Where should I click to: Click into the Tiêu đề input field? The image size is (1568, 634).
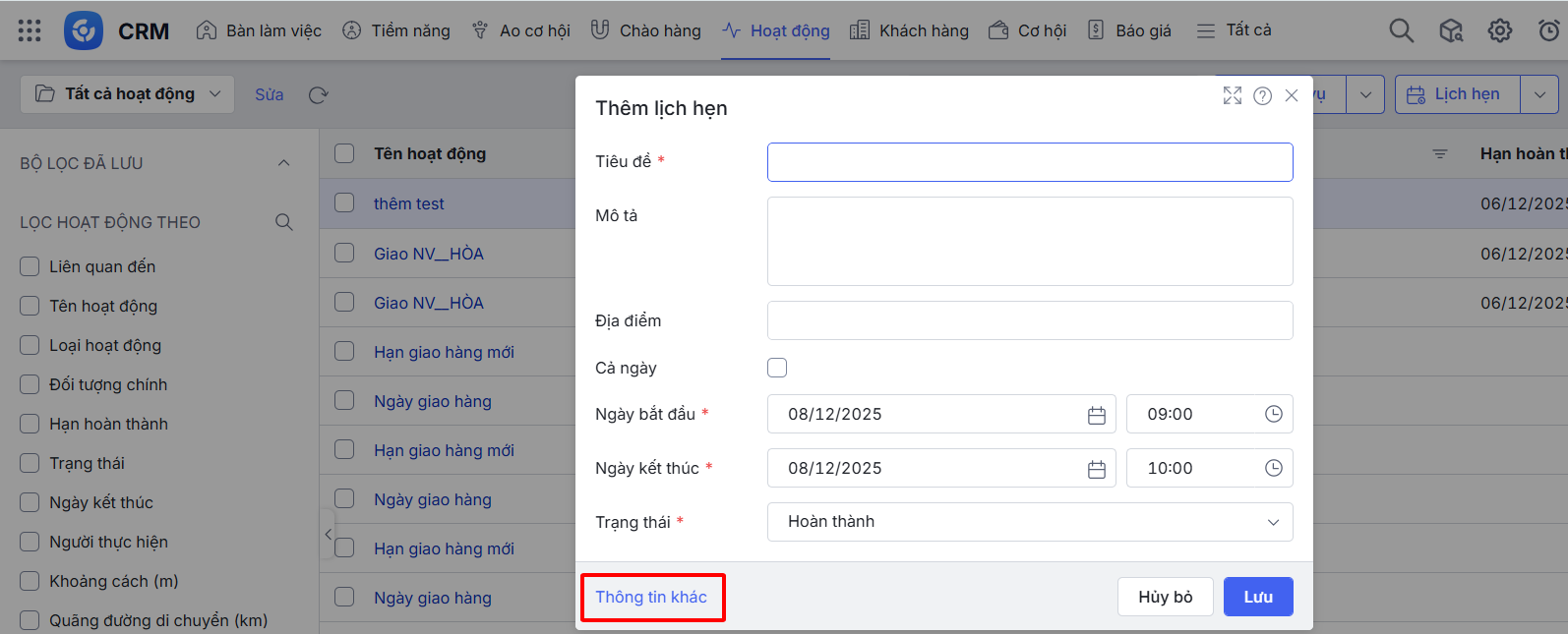[x=1029, y=162]
